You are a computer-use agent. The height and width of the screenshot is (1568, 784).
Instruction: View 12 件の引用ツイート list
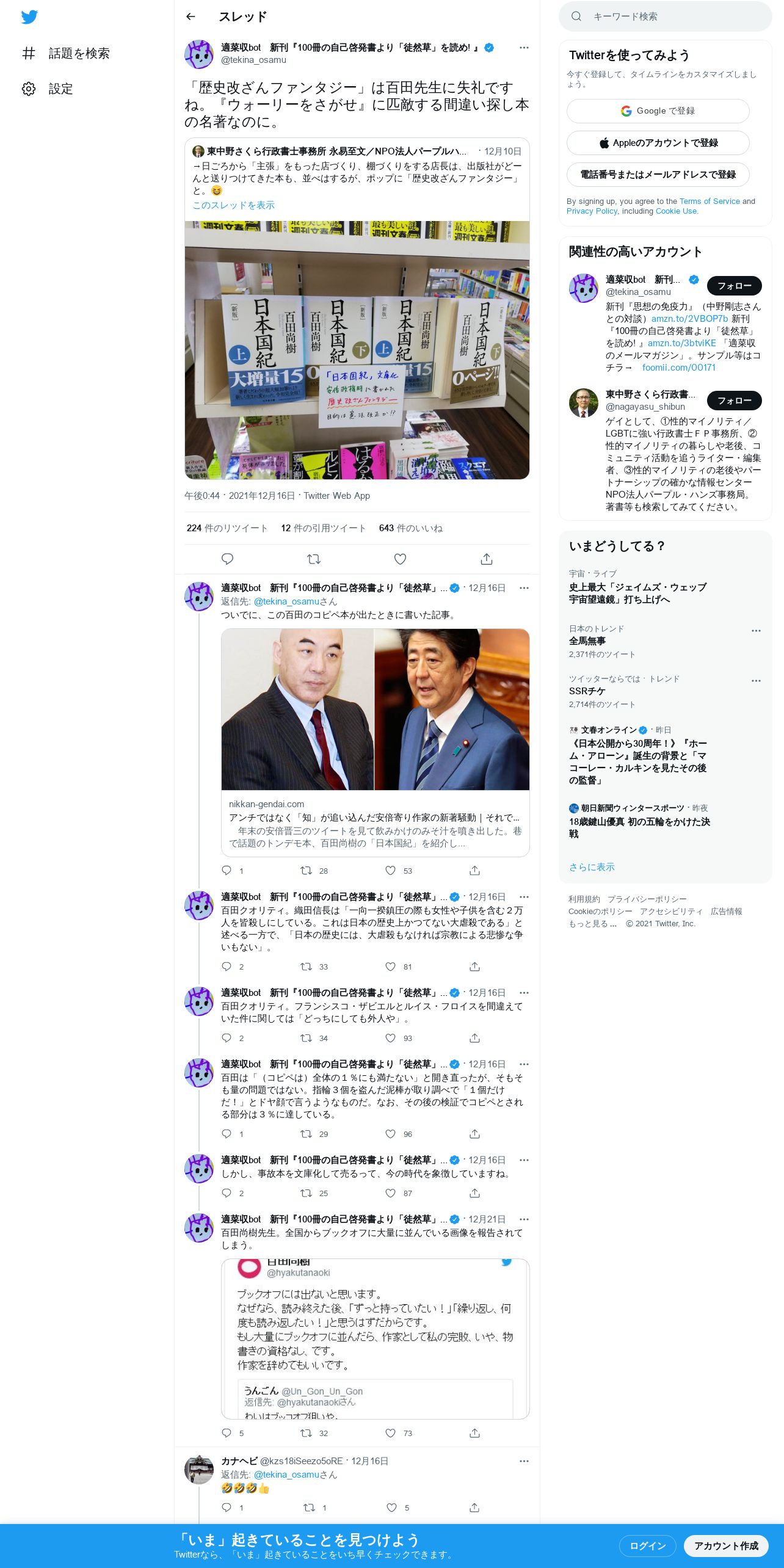tap(323, 528)
